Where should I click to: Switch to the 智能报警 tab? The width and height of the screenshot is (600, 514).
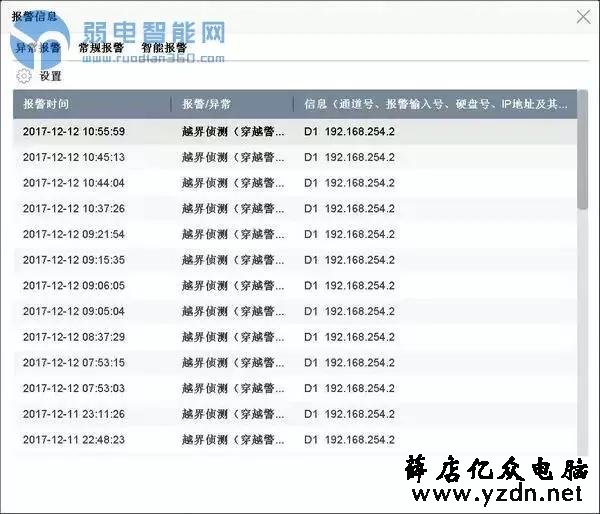(x=164, y=48)
